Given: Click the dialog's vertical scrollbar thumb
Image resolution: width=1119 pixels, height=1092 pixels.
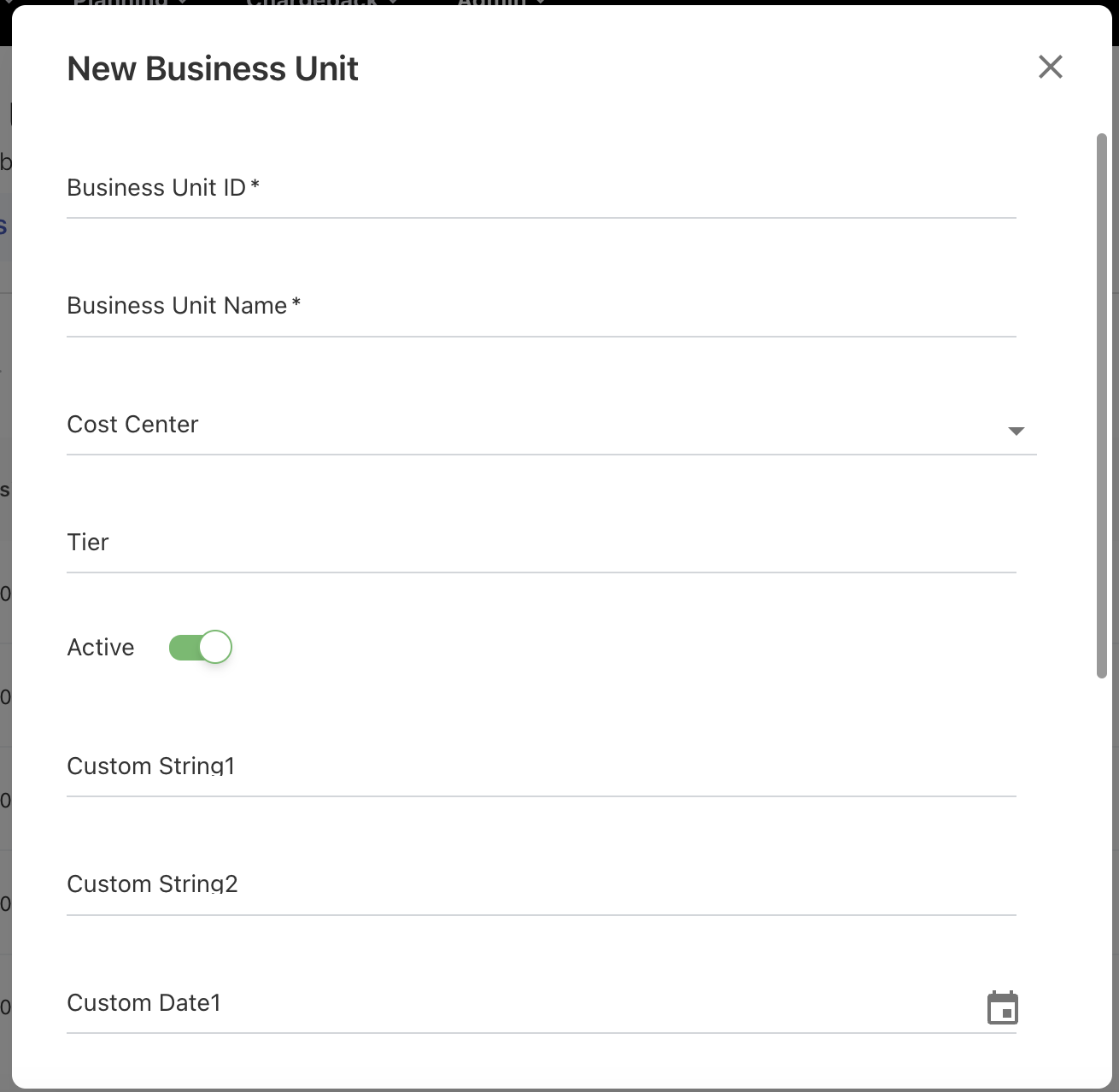Looking at the screenshot, I should click(x=1101, y=406).
